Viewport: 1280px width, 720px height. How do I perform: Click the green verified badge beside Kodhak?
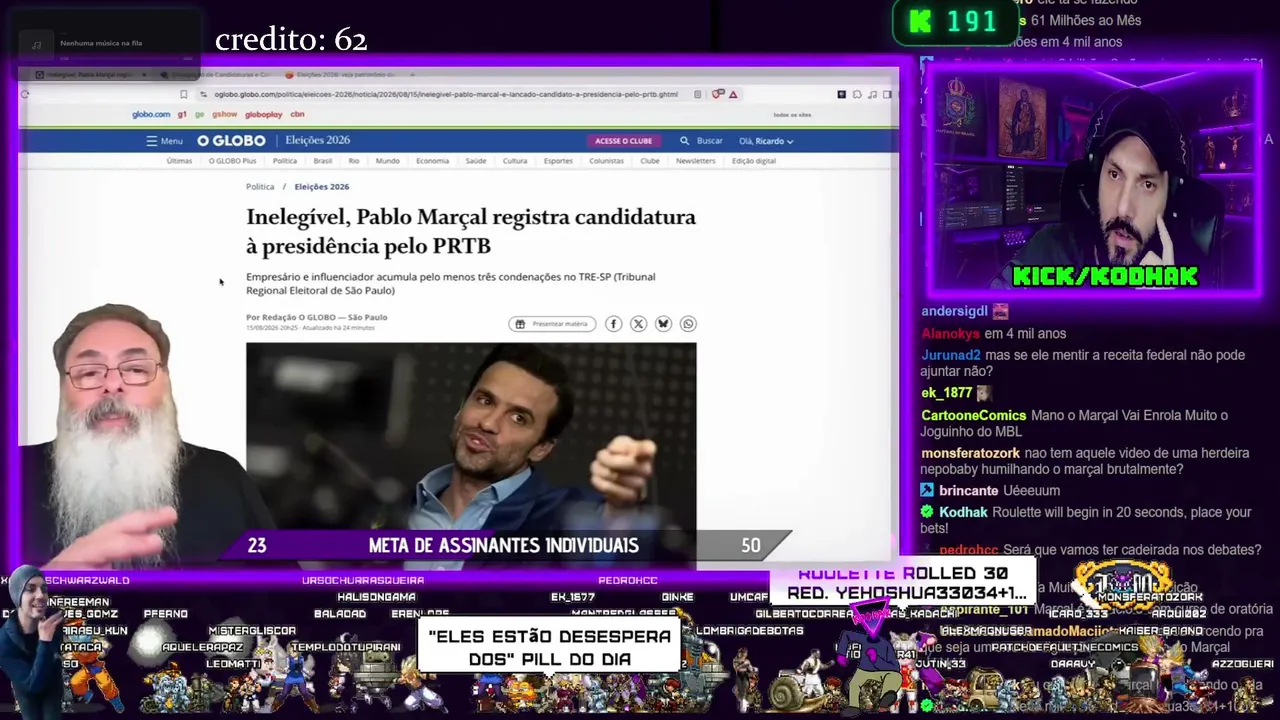[927, 512]
